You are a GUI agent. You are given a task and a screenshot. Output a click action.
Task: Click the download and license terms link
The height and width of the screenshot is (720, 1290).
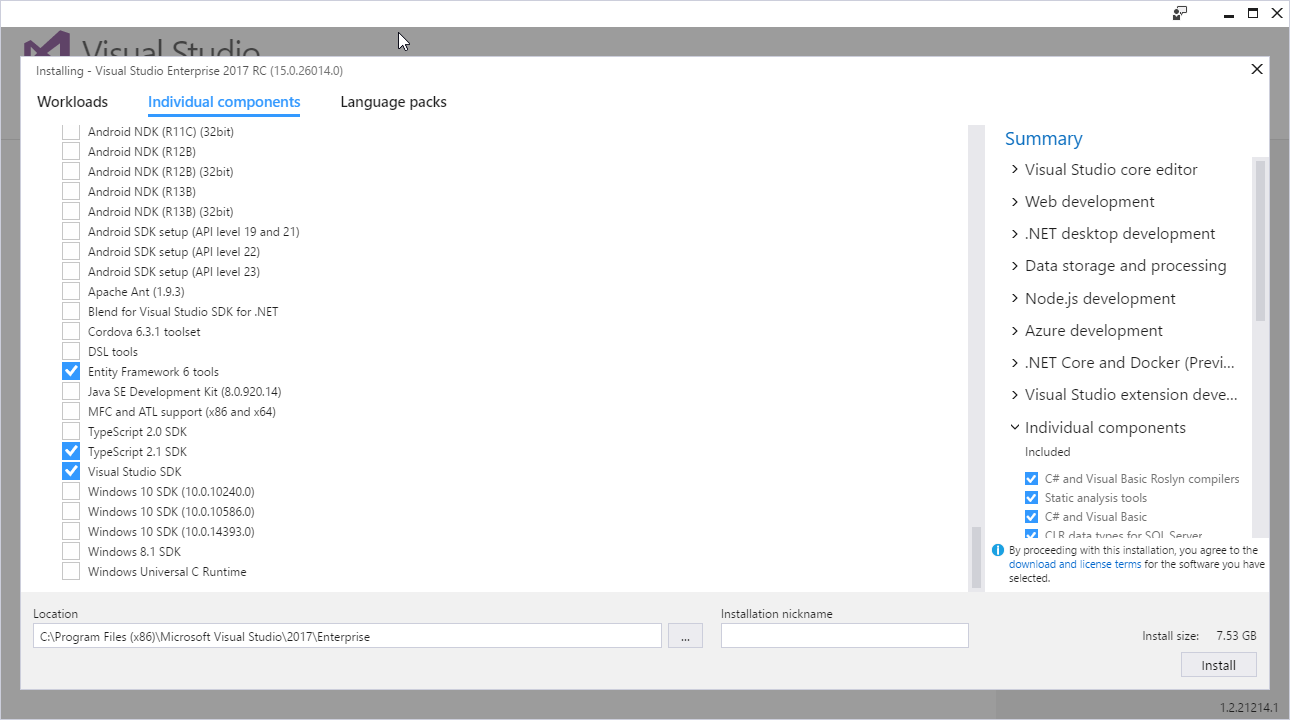[x=1073, y=563]
